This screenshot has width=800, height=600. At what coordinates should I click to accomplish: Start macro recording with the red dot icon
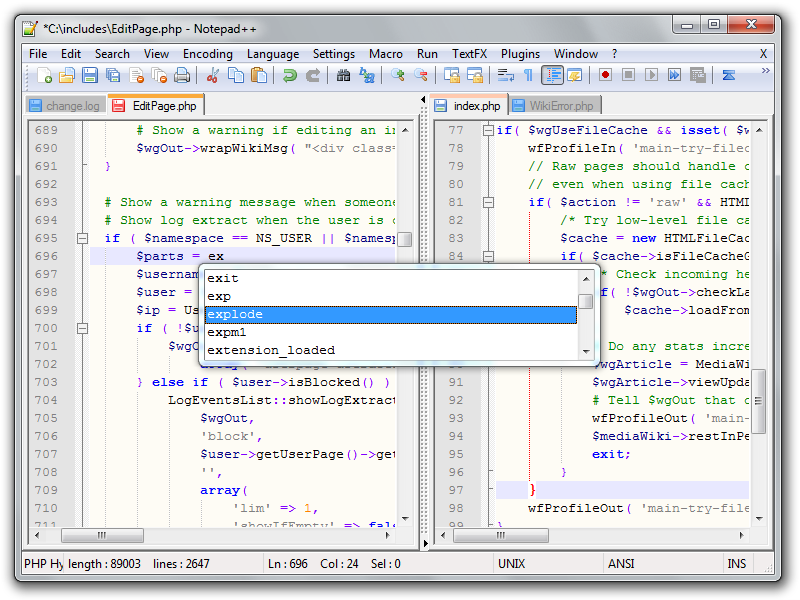click(x=605, y=75)
